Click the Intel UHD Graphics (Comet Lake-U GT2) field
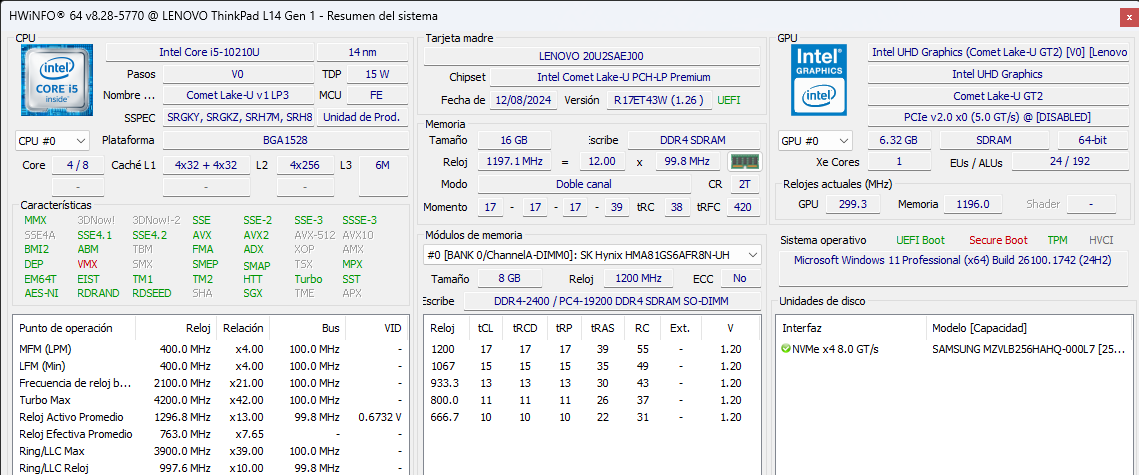Screen dimensions: 1139x475 tap(999, 52)
